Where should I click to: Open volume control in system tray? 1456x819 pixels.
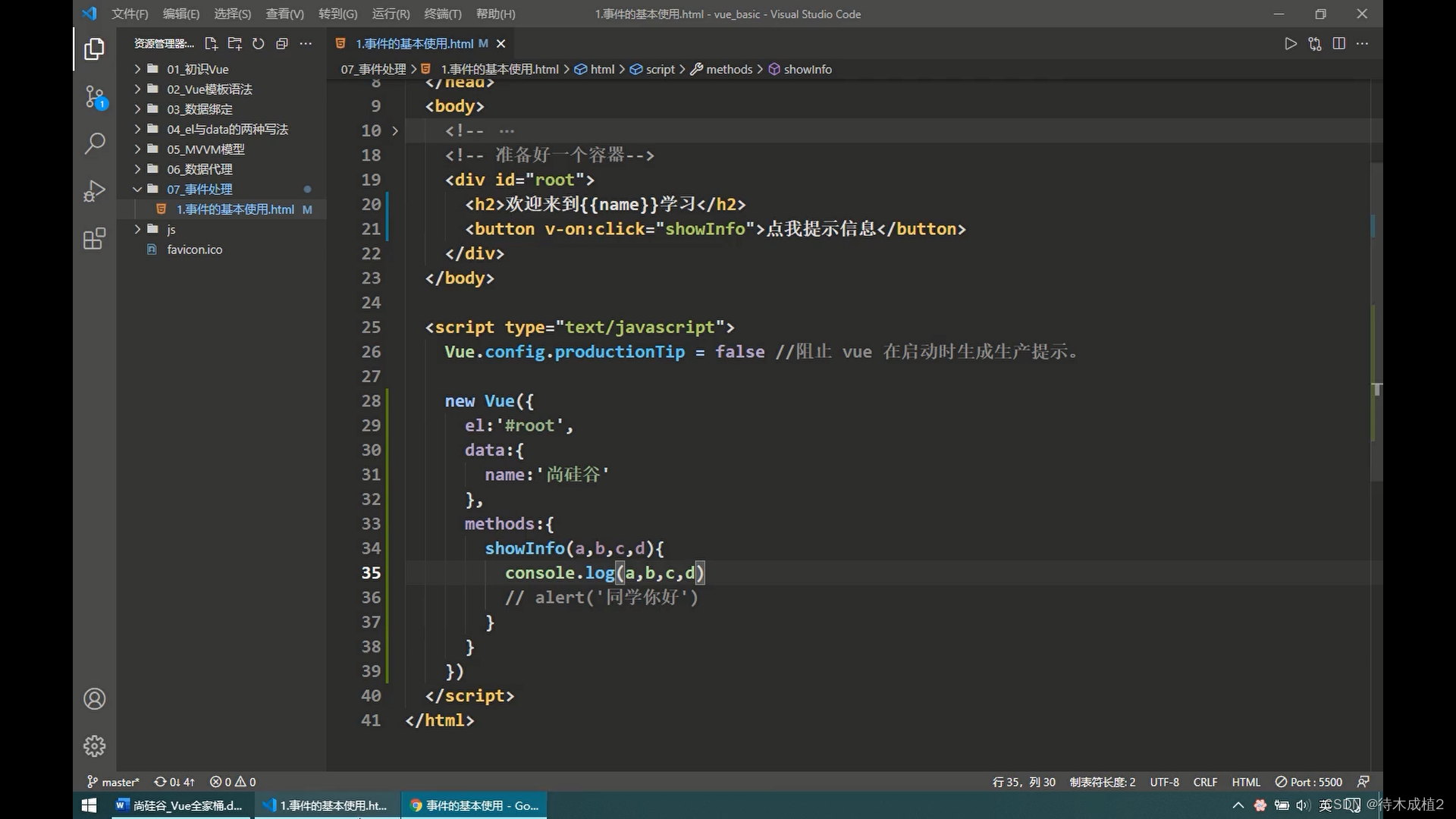[x=1303, y=805]
